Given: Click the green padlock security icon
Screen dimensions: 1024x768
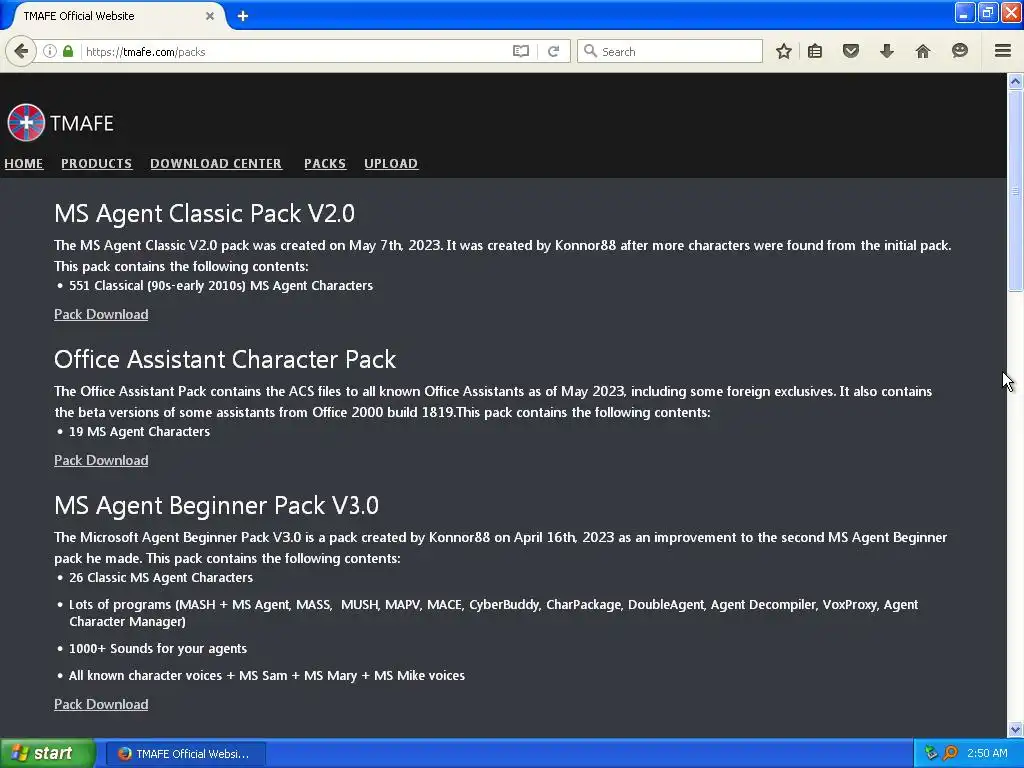Looking at the screenshot, I should tap(68, 51).
